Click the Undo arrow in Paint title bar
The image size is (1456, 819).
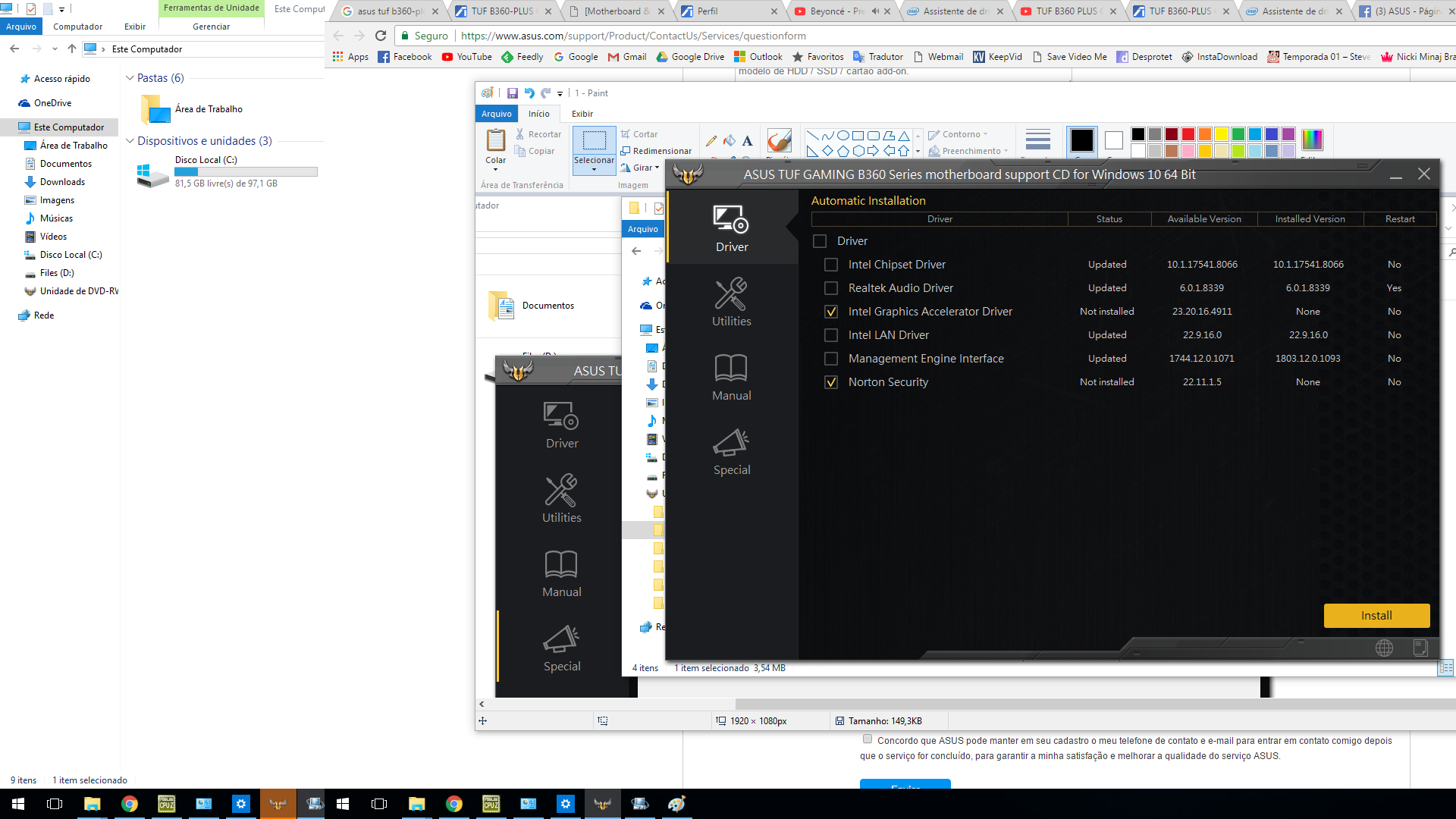click(529, 93)
